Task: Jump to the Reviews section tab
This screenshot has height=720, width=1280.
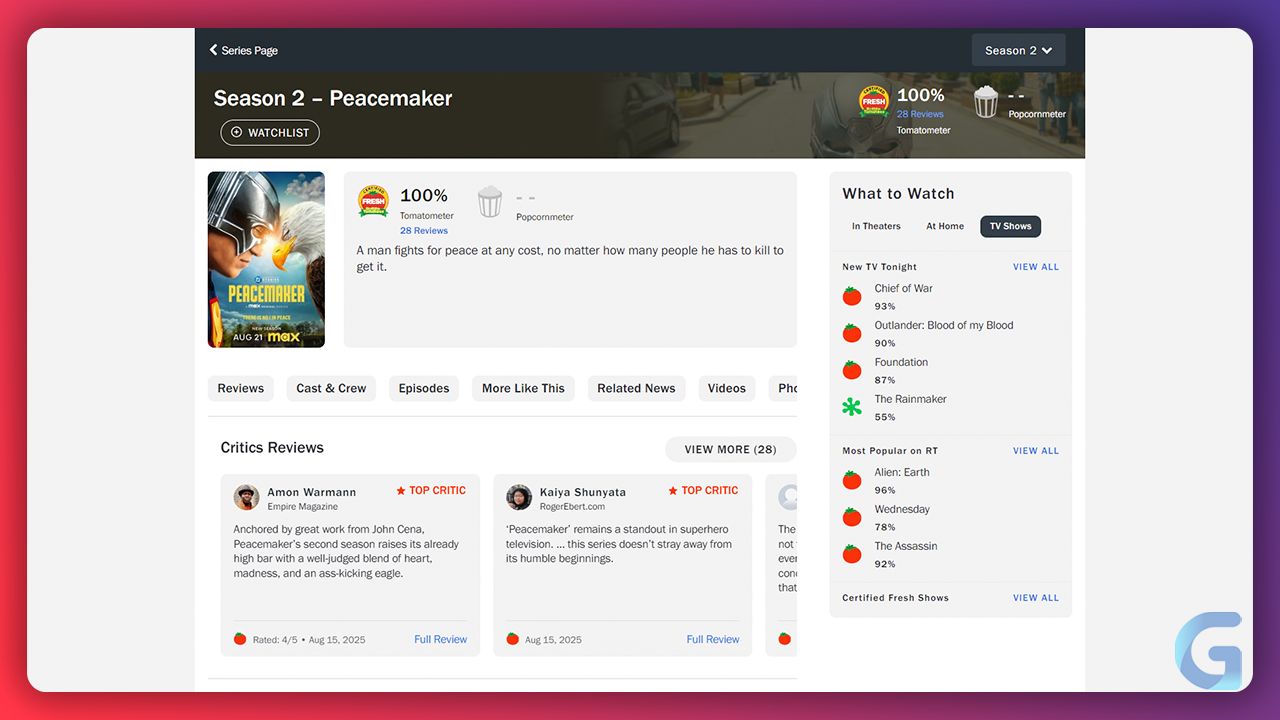Action: coord(241,388)
